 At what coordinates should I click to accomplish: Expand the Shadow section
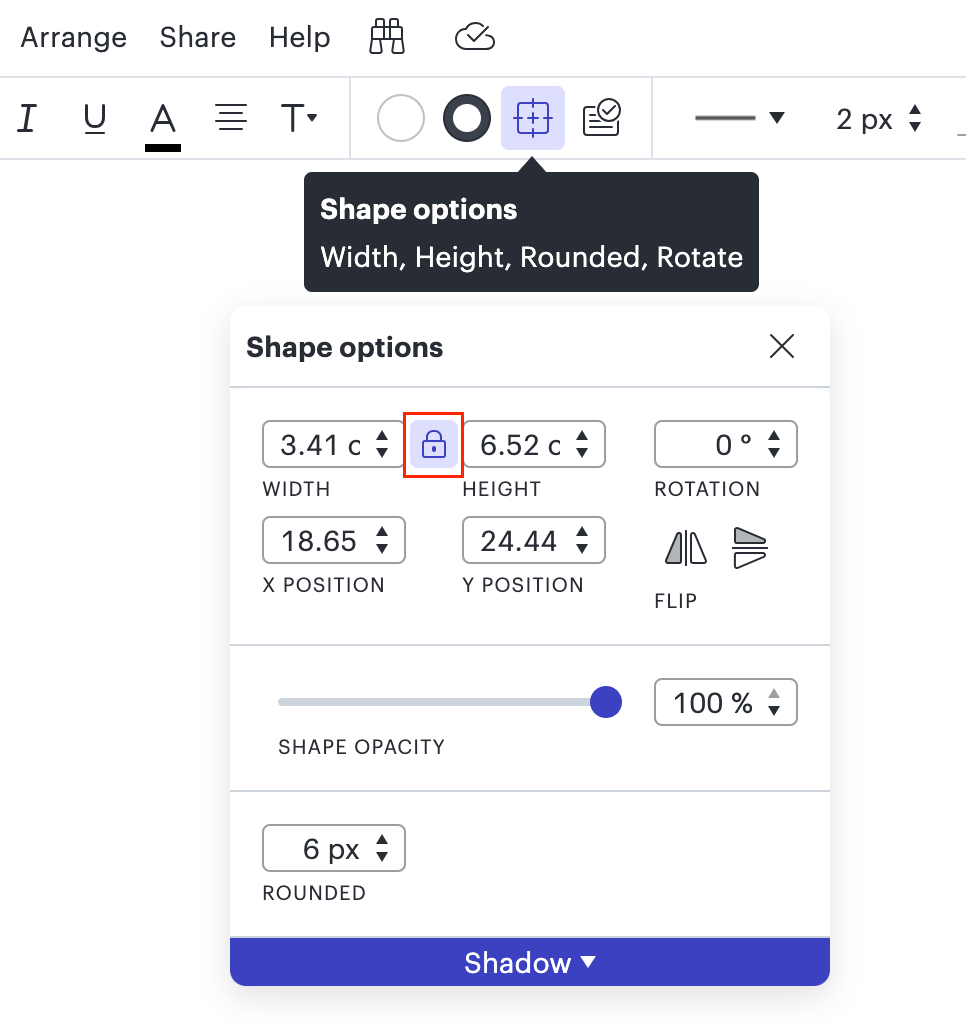529,962
